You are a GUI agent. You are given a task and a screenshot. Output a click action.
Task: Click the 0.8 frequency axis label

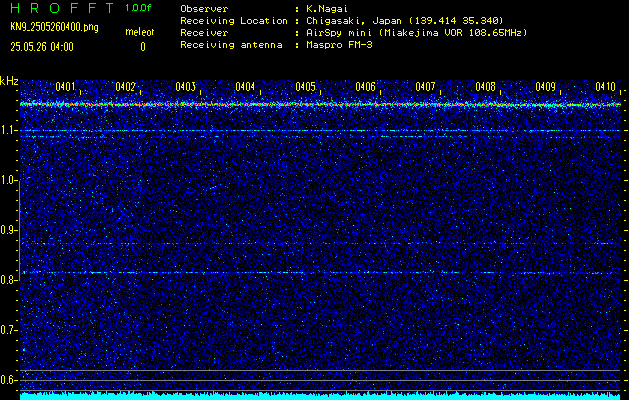coord(8,280)
